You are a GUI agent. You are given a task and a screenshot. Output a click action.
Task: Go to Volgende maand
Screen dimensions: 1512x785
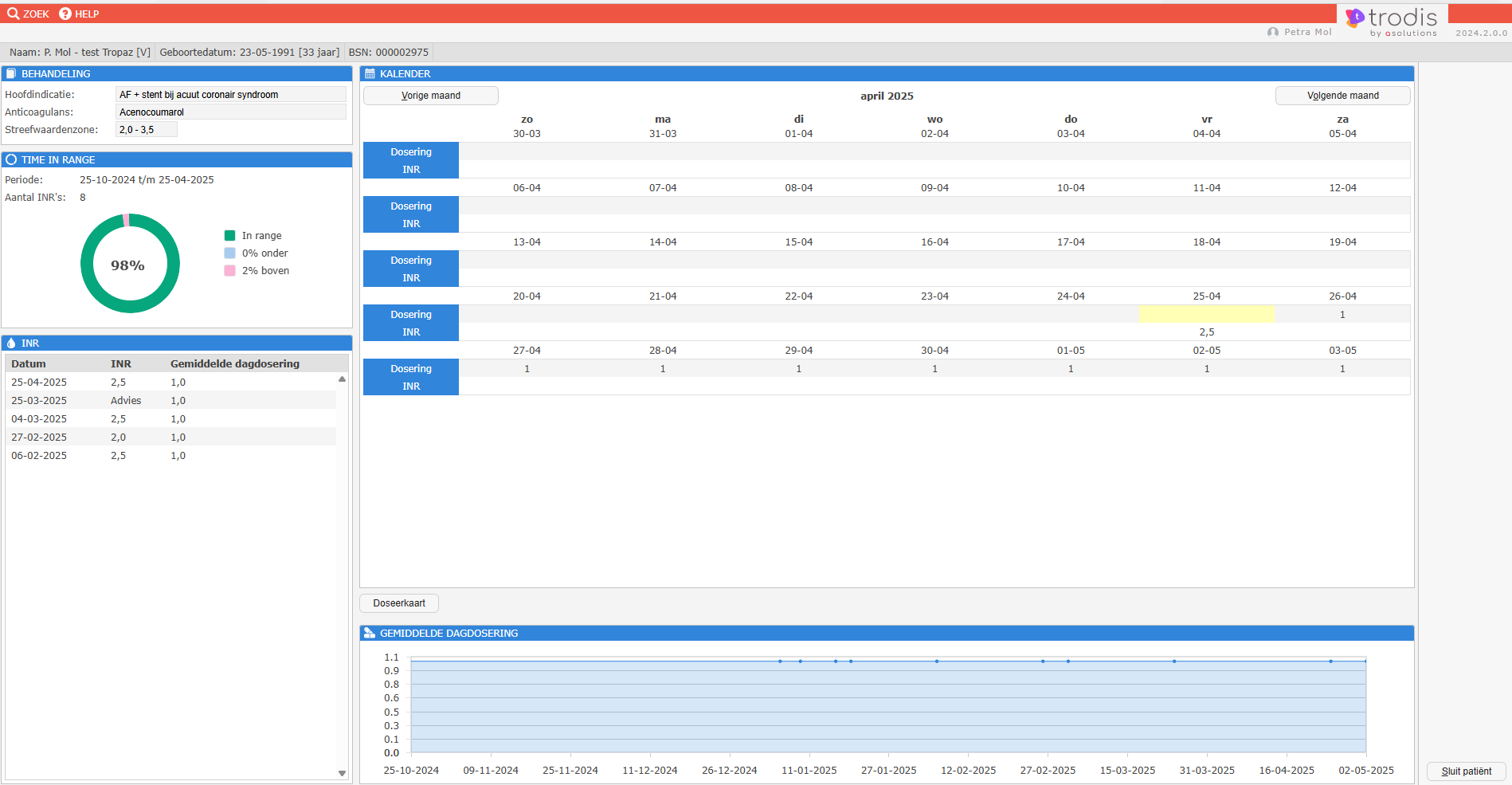(1343, 96)
